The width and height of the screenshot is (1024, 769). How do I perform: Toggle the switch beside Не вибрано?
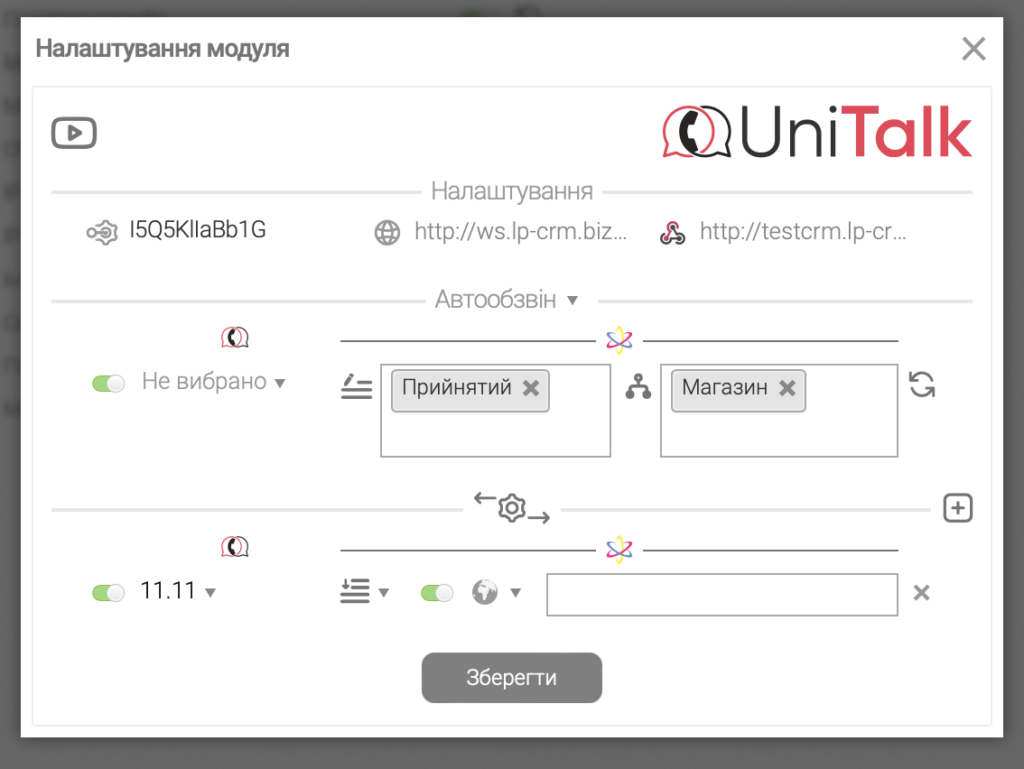(108, 383)
